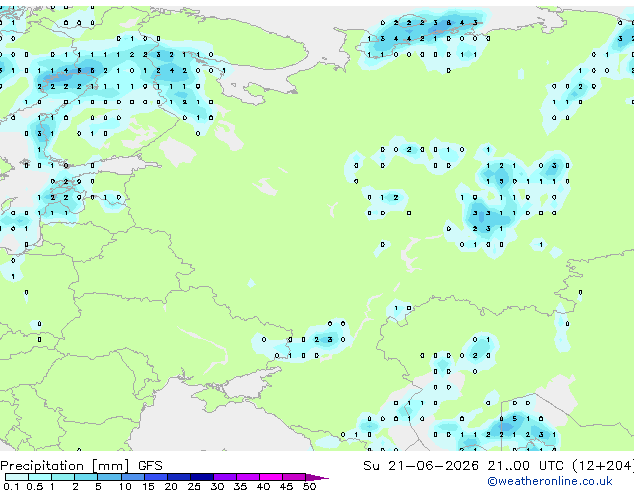Click the 0.1–0.5 mm lightest cyan legend swatch
The width and height of the screenshot is (634, 490).
pos(17,477)
